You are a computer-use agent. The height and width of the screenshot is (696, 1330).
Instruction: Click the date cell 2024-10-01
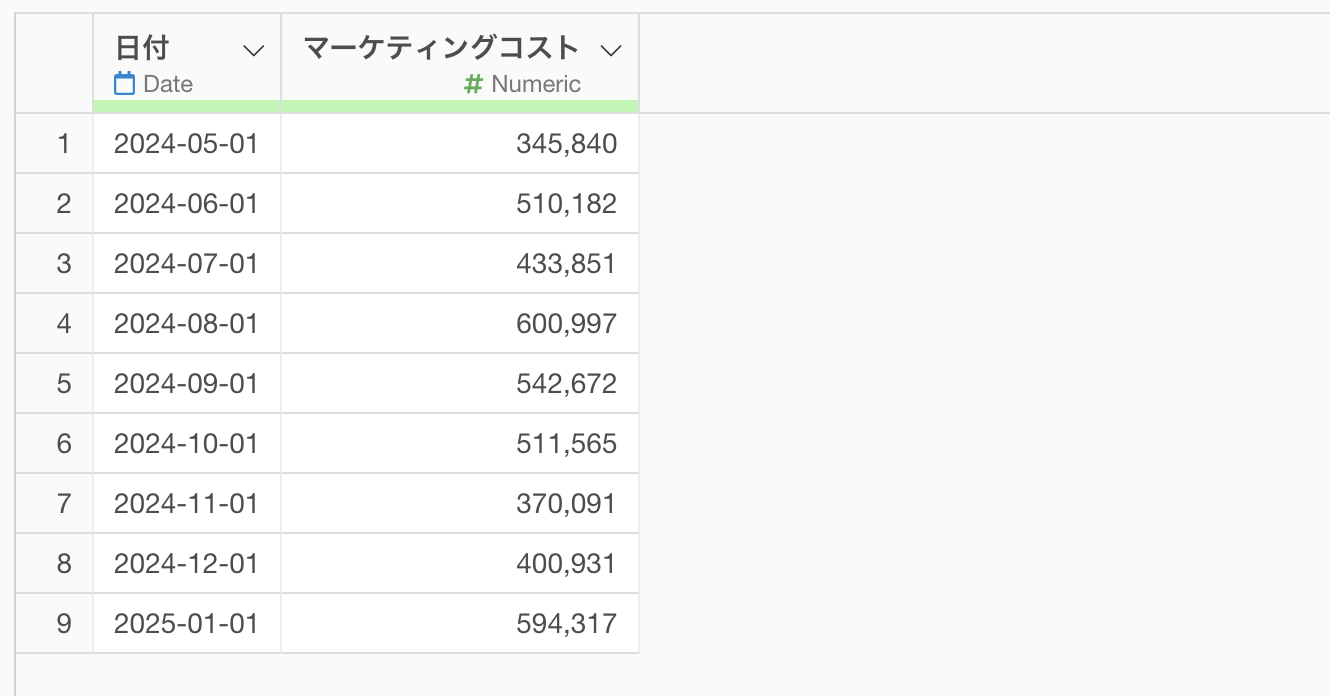point(186,444)
